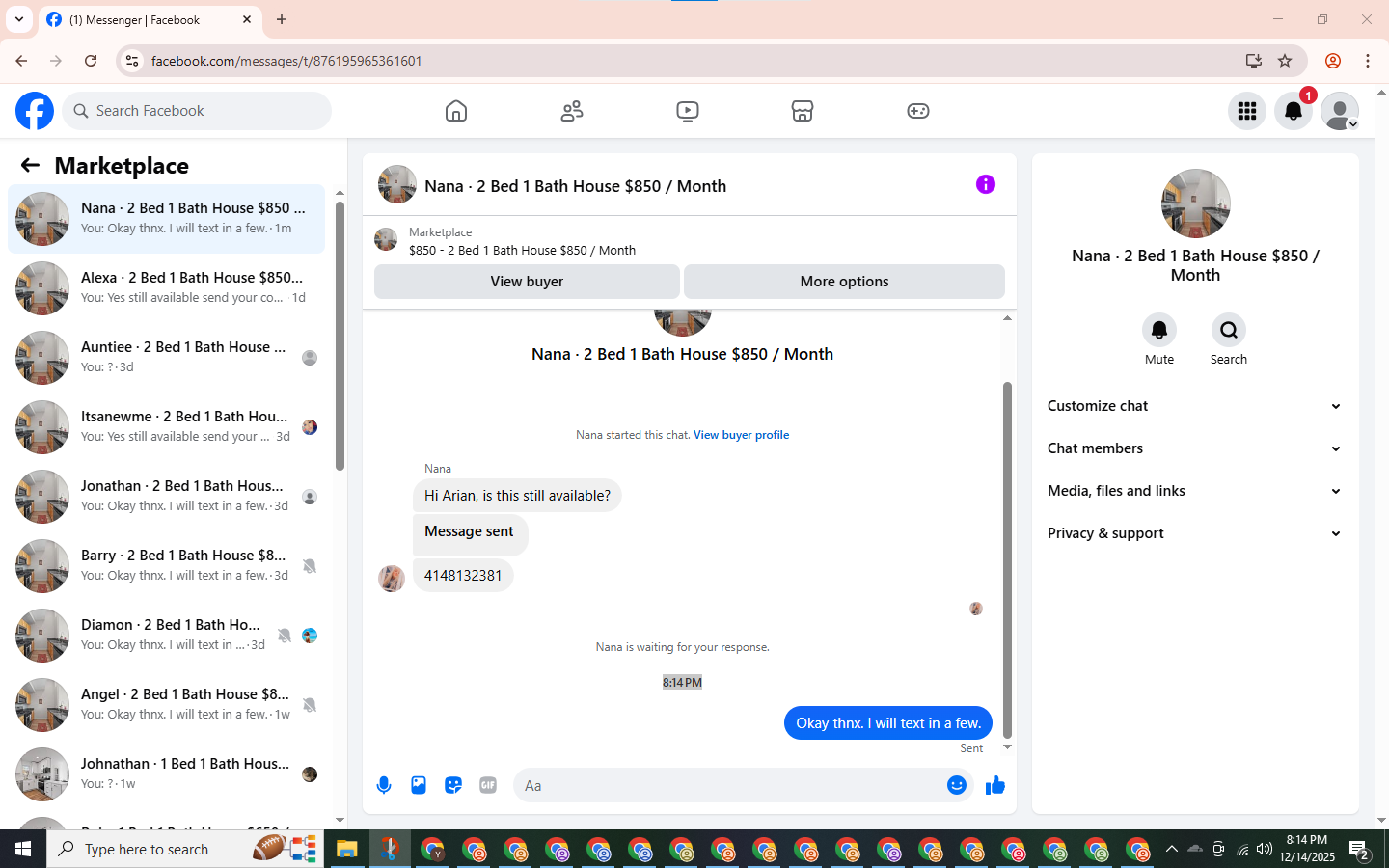Open the Notifications bell with badge

click(x=1294, y=111)
